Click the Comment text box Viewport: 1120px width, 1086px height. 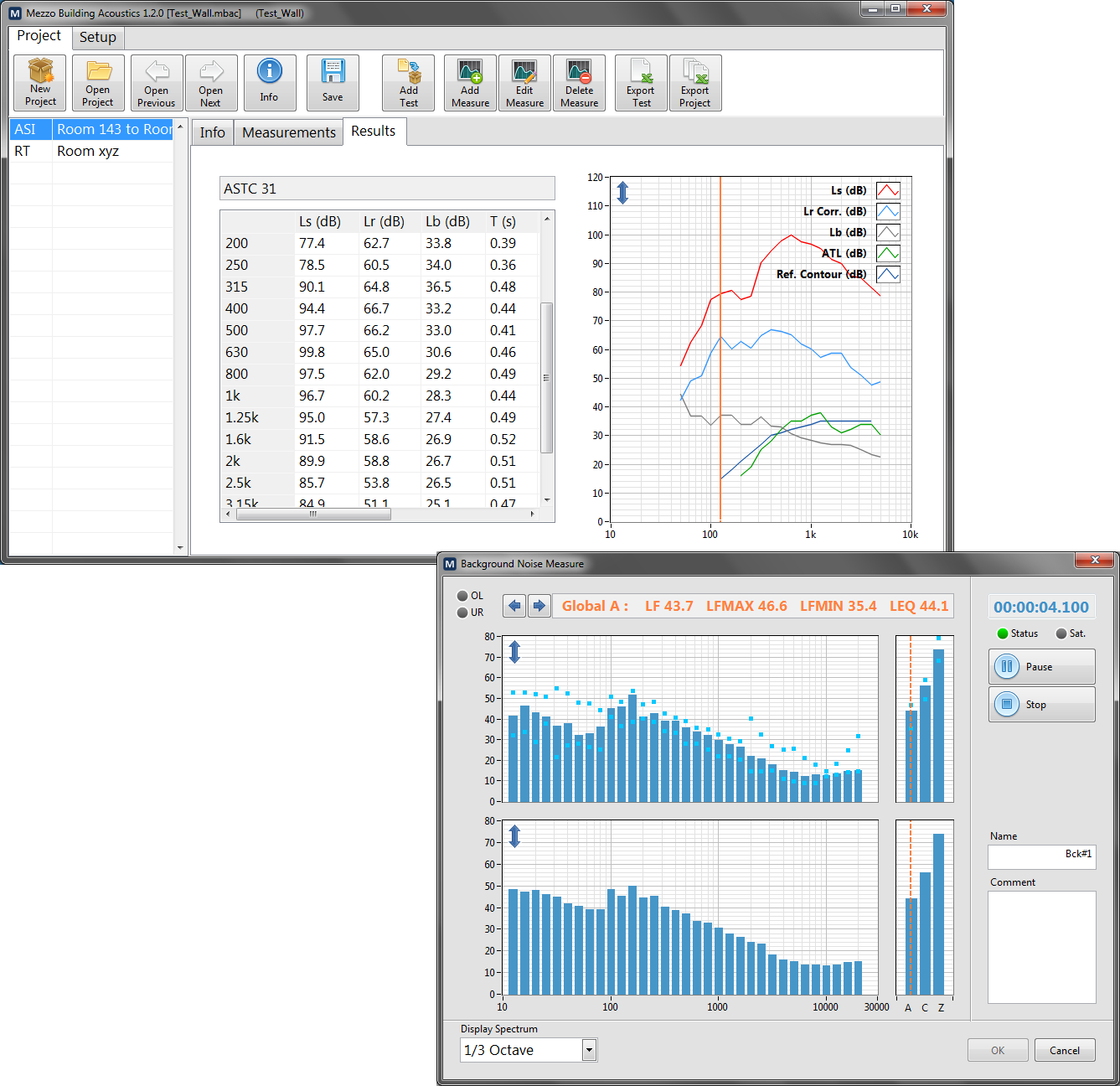point(1041,947)
